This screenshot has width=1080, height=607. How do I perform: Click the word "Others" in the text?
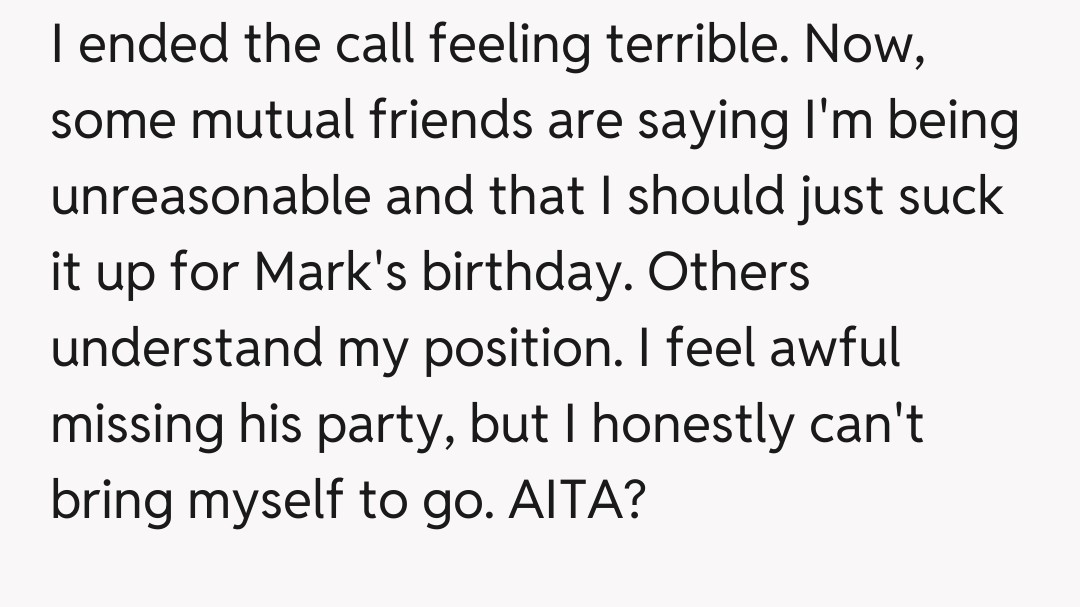coord(729,271)
